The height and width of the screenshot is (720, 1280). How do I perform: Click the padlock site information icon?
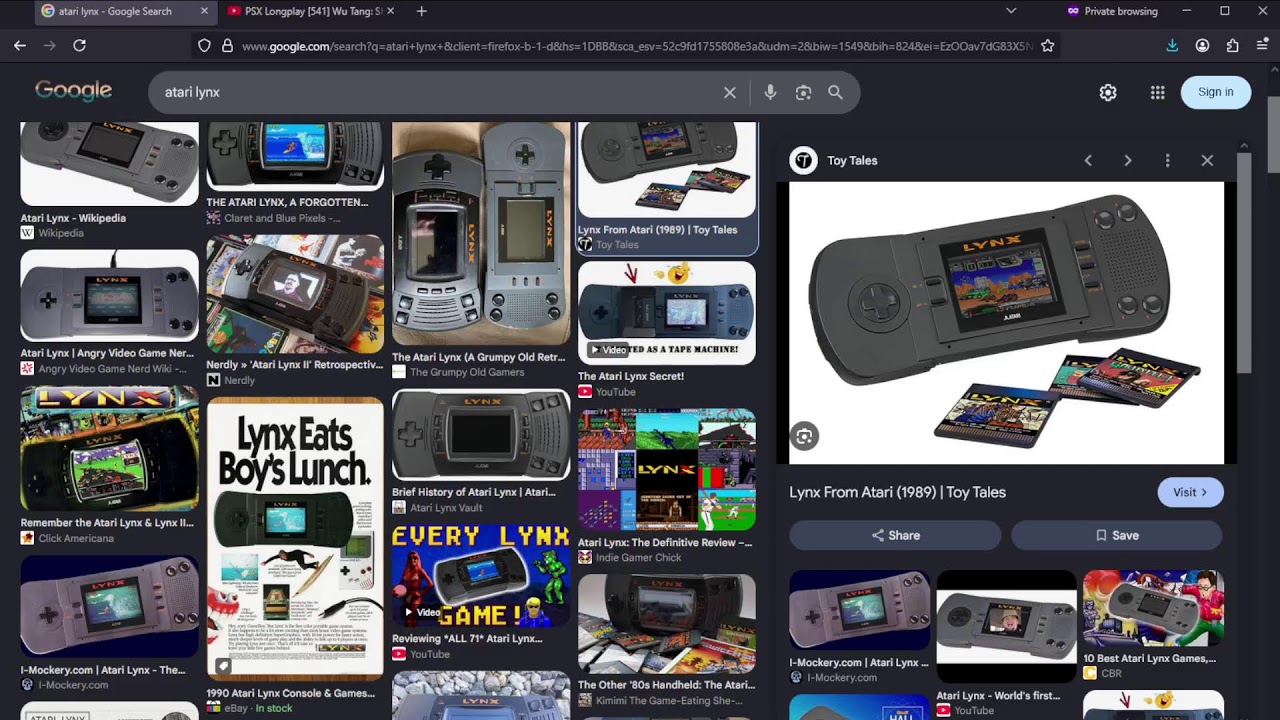(x=227, y=45)
